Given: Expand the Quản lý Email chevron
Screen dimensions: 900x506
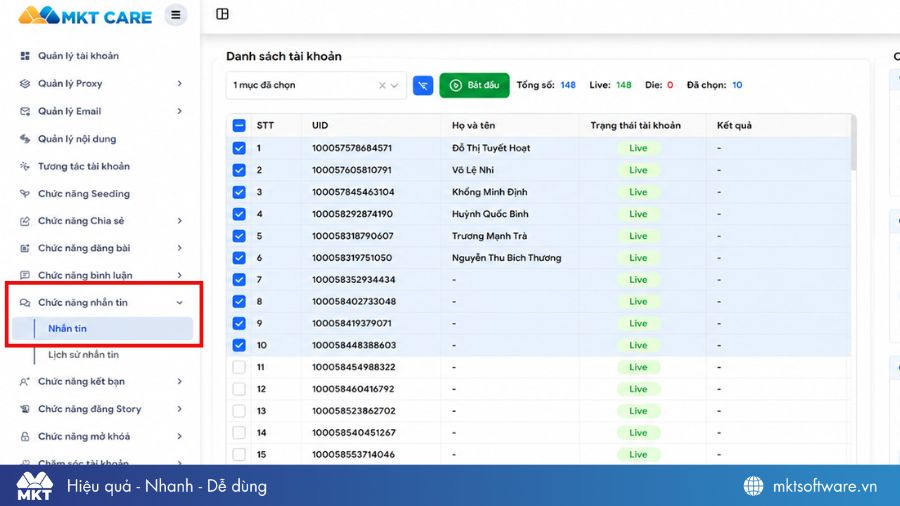Looking at the screenshot, I should [180, 111].
